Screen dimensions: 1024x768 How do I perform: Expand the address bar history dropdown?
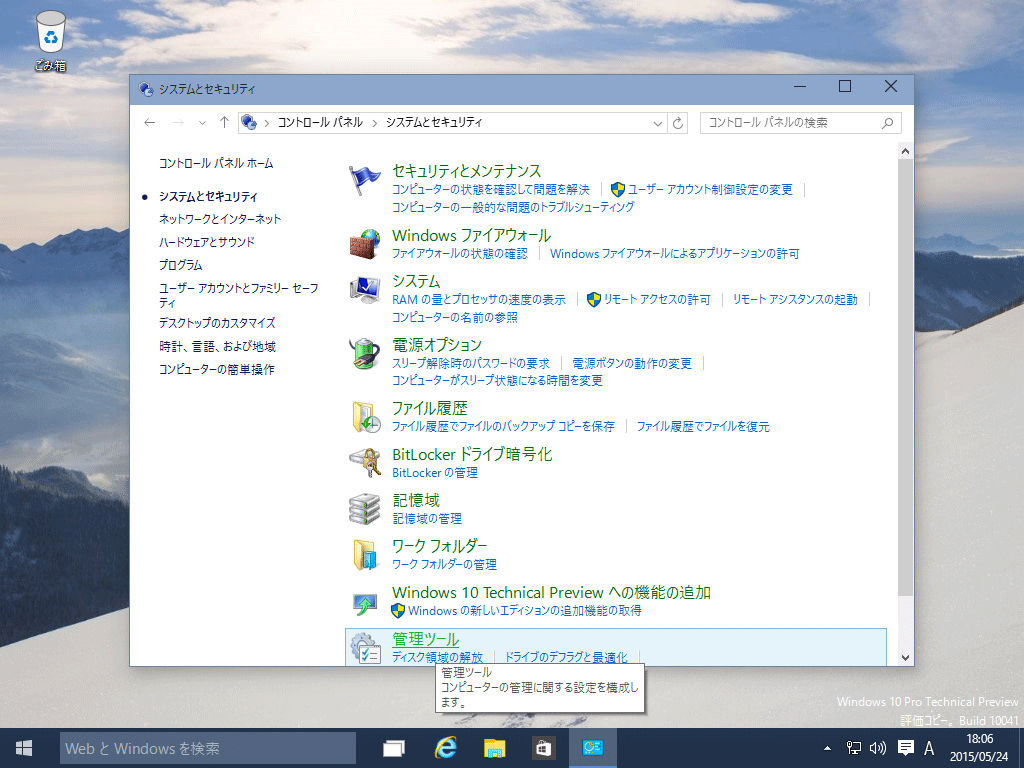658,123
